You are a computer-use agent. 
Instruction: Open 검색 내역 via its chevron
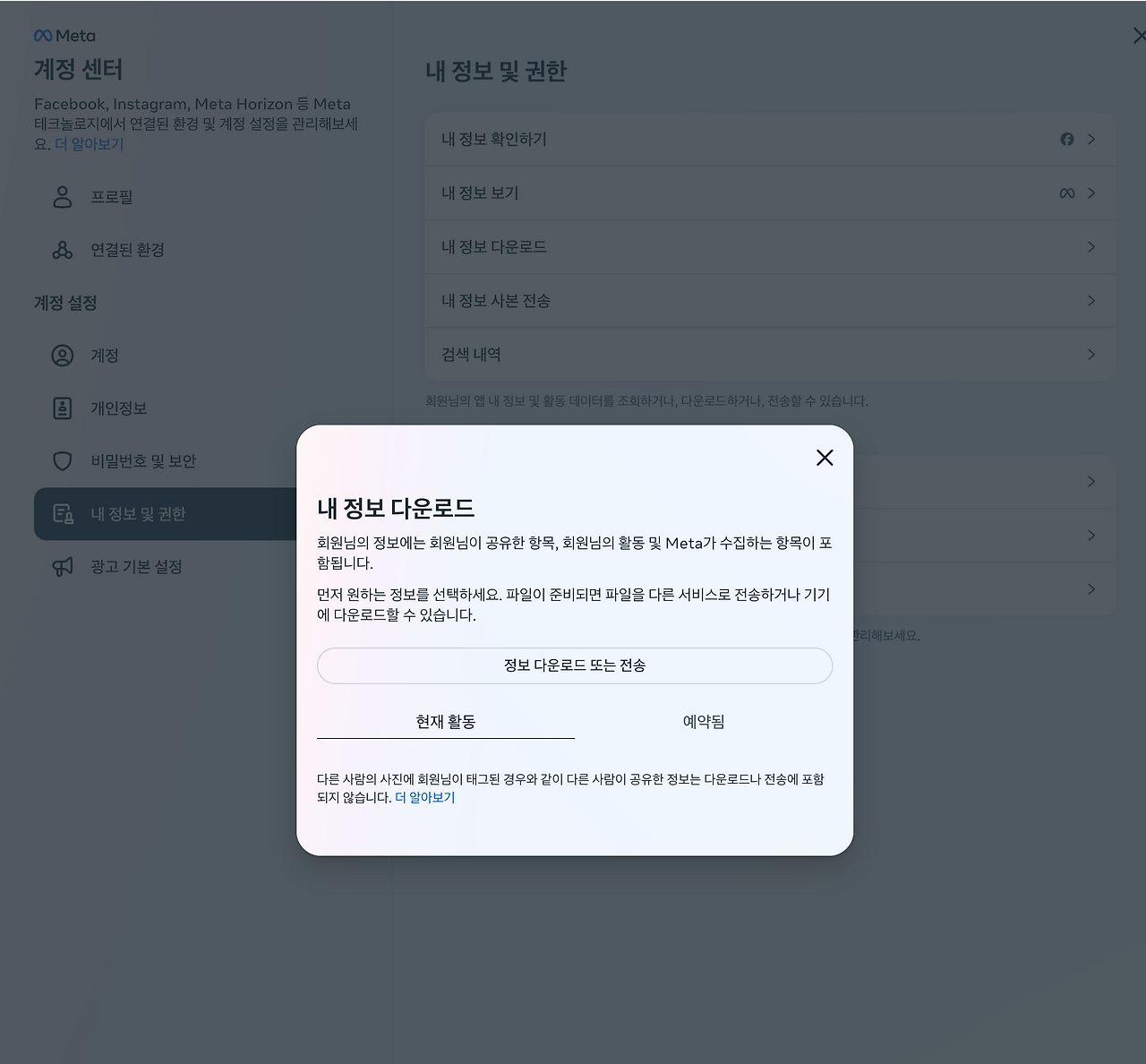[x=1090, y=354]
